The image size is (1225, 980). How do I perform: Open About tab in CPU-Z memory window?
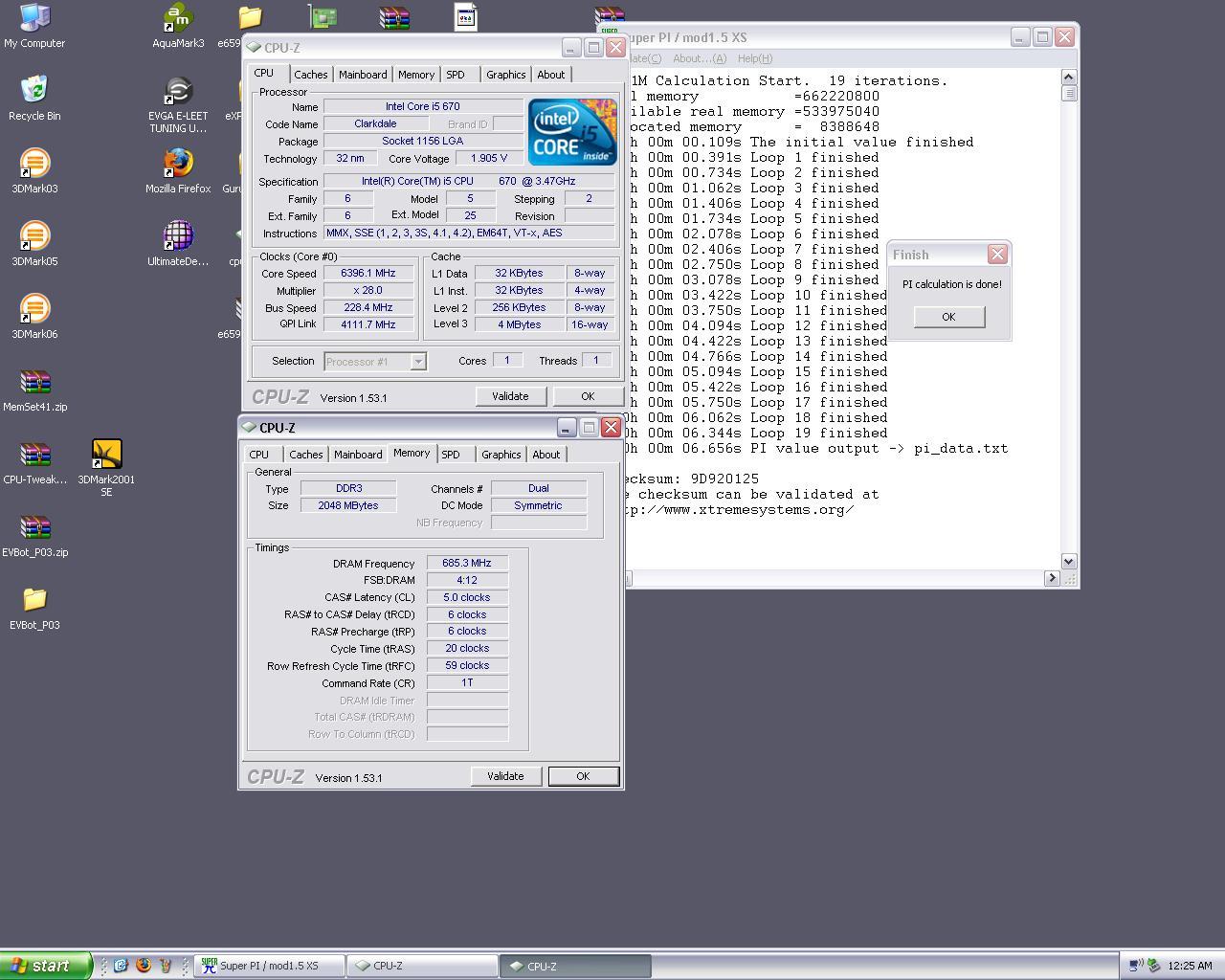point(546,455)
